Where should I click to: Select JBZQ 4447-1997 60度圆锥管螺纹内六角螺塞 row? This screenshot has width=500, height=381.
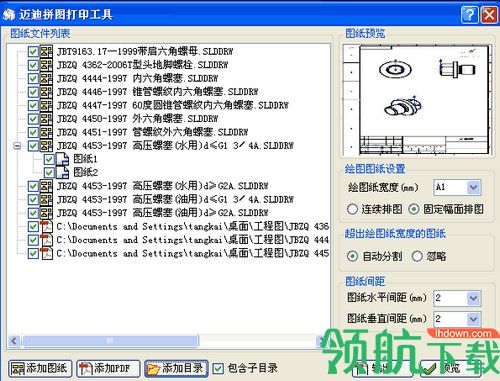click(x=172, y=105)
